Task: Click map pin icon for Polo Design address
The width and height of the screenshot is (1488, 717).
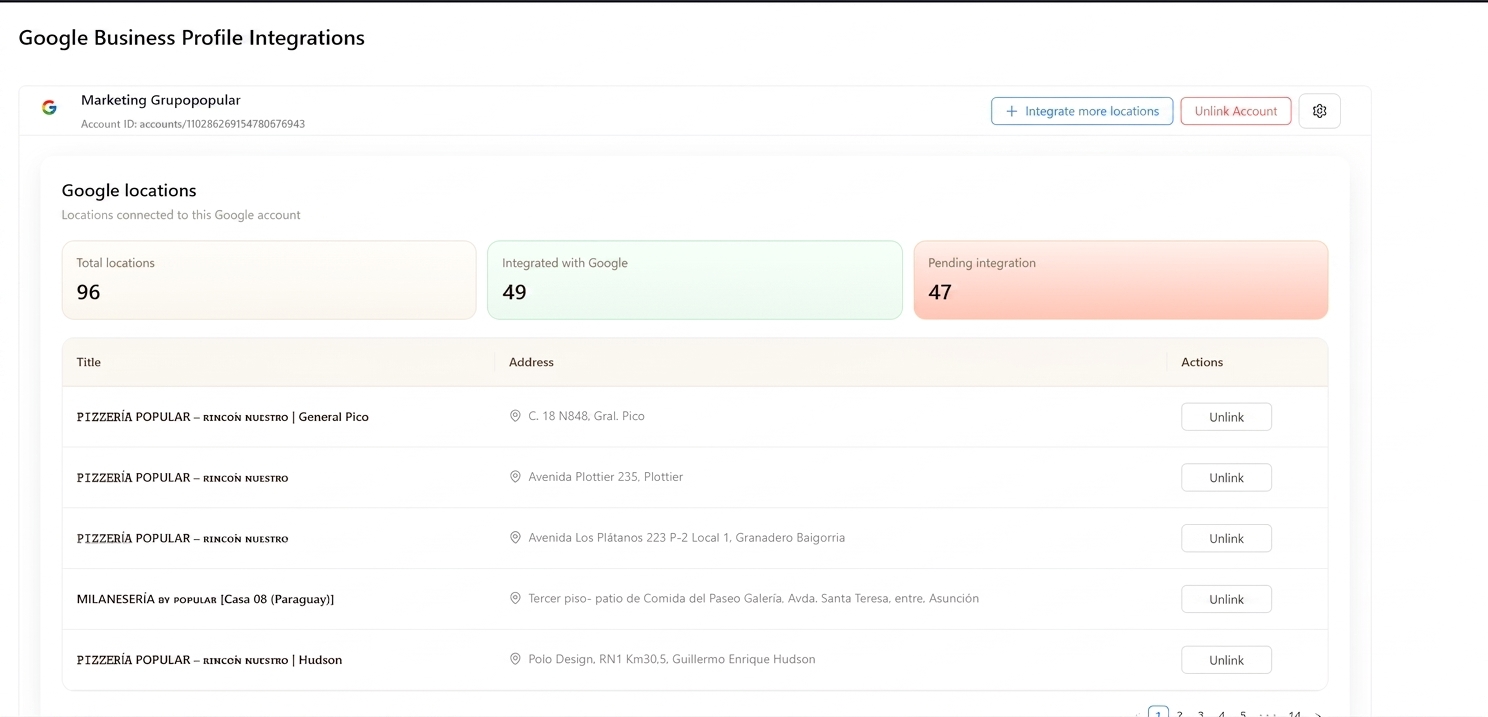Action: (516, 659)
